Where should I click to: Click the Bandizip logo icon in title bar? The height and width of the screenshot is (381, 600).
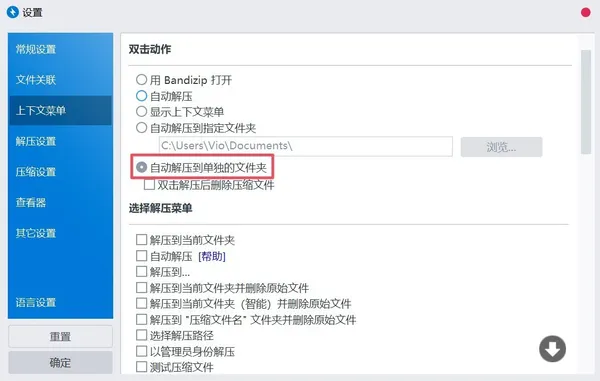click(13, 12)
